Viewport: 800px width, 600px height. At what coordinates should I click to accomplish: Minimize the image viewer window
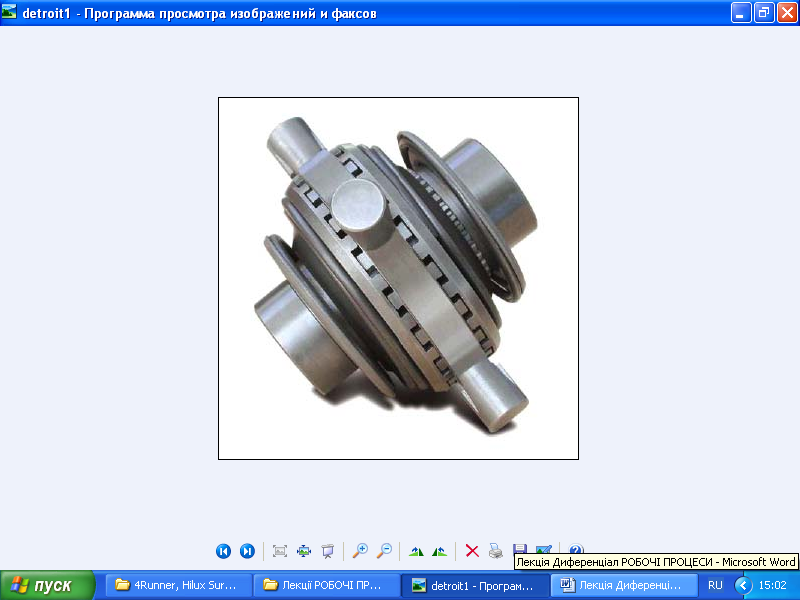click(x=741, y=12)
